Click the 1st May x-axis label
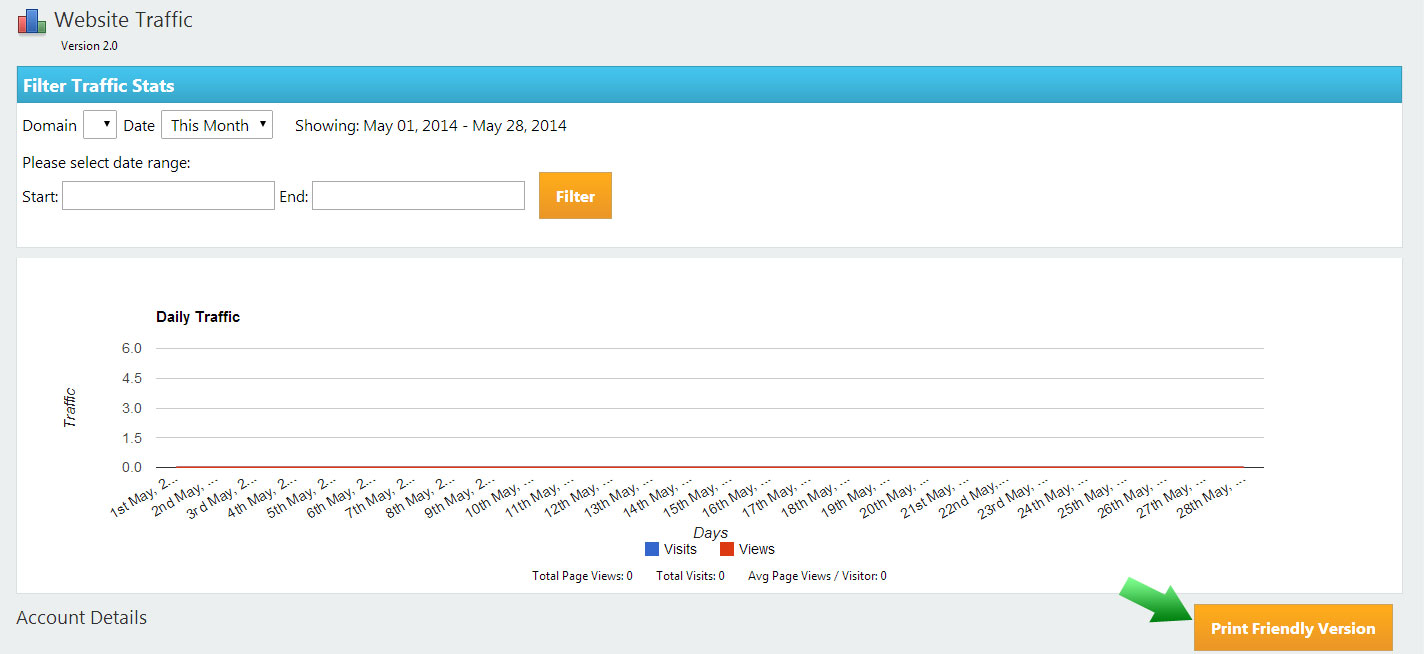This screenshot has width=1424, height=654. tap(144, 496)
